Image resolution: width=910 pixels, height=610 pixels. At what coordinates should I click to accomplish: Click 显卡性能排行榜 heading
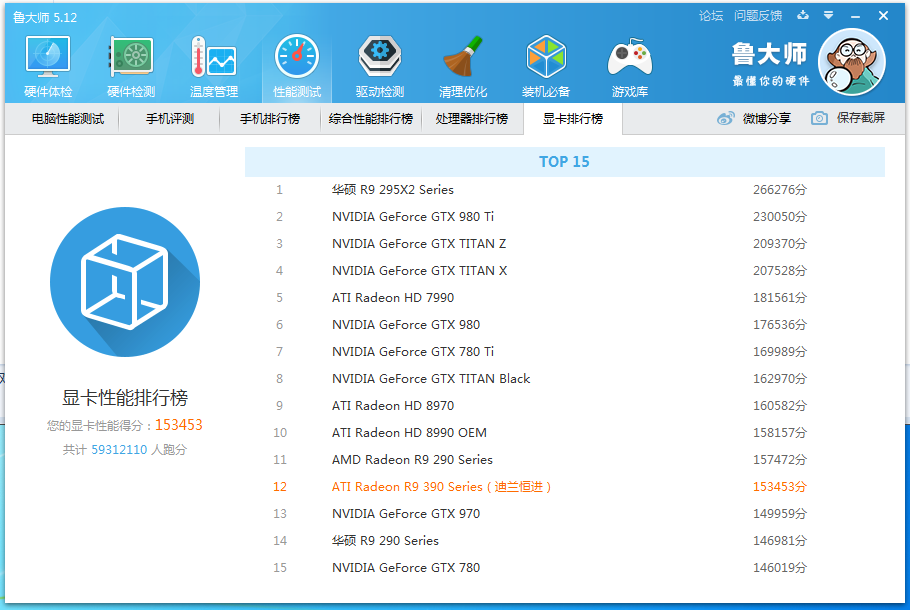pos(125,398)
